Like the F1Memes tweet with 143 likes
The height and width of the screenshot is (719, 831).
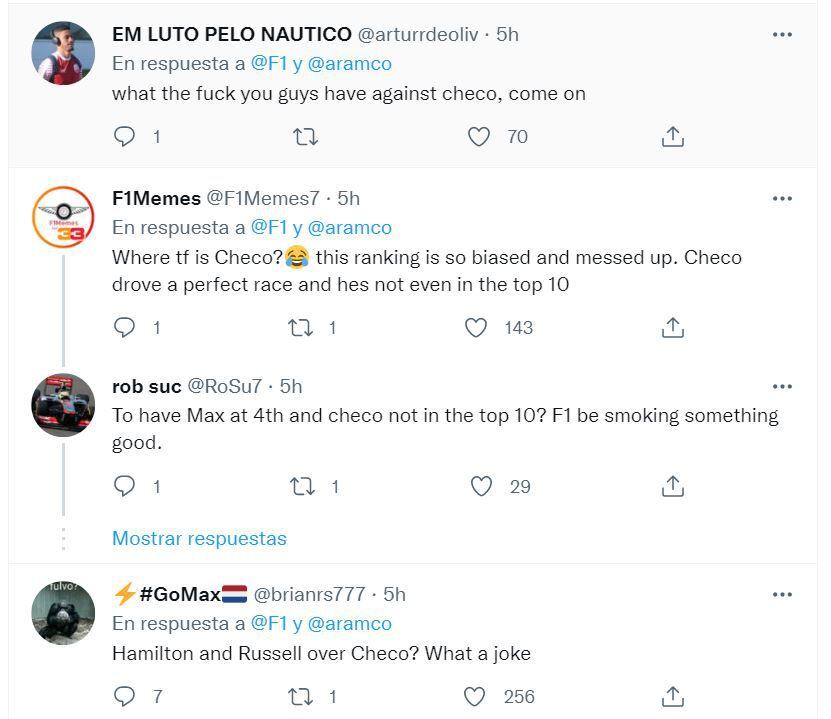coord(477,327)
